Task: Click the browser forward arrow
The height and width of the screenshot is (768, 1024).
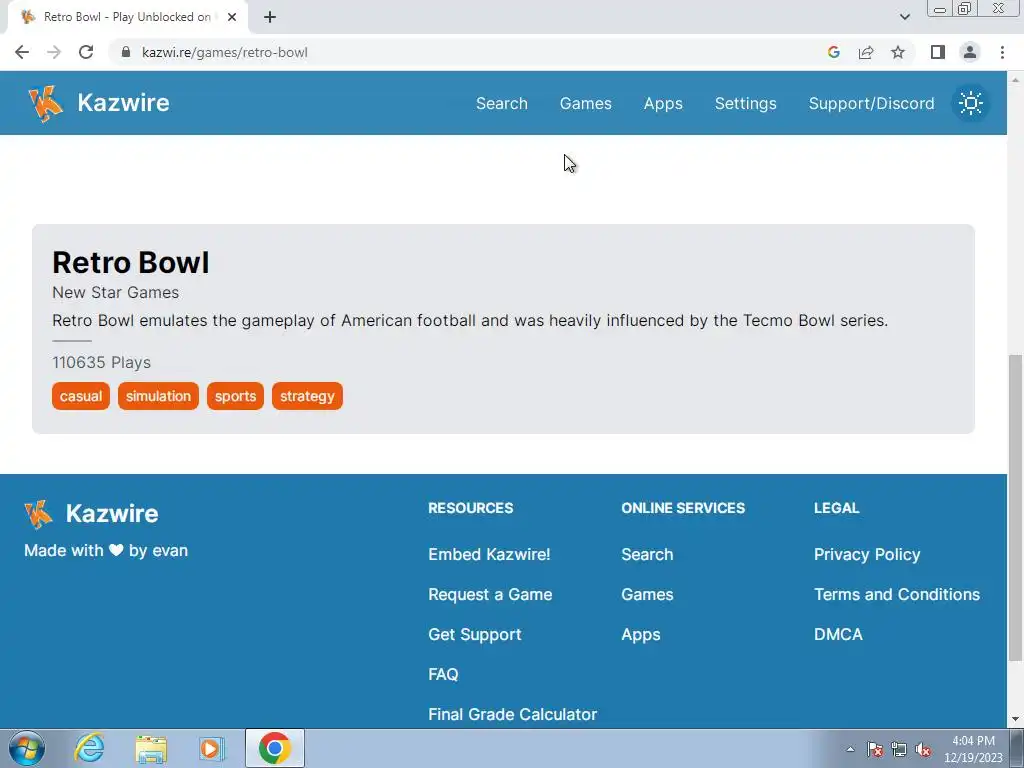Action: tap(54, 52)
